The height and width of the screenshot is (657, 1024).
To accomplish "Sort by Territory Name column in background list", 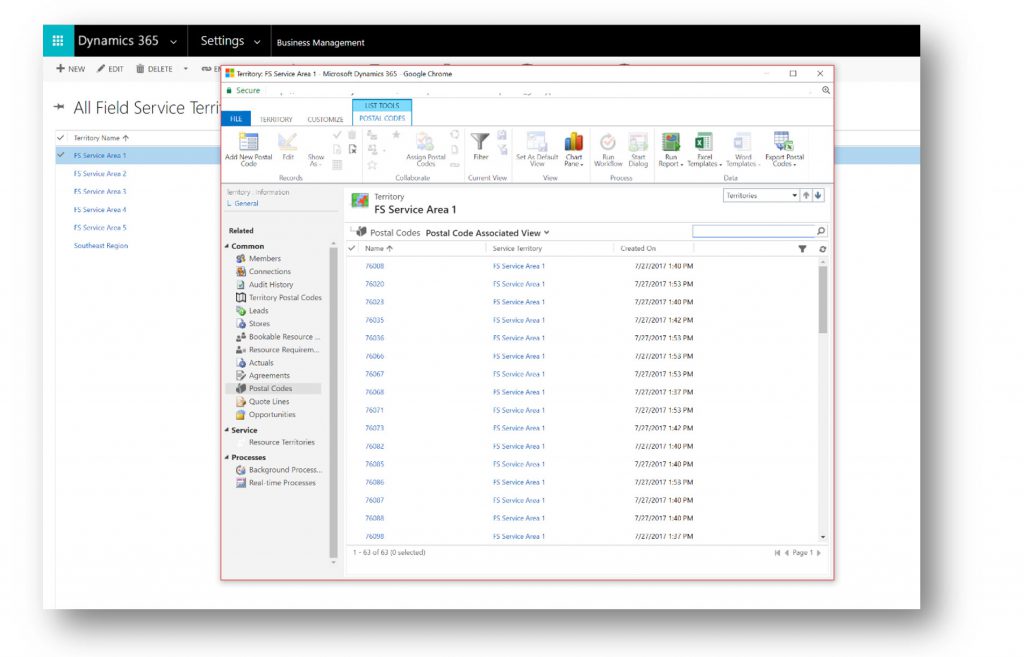I will point(101,138).
